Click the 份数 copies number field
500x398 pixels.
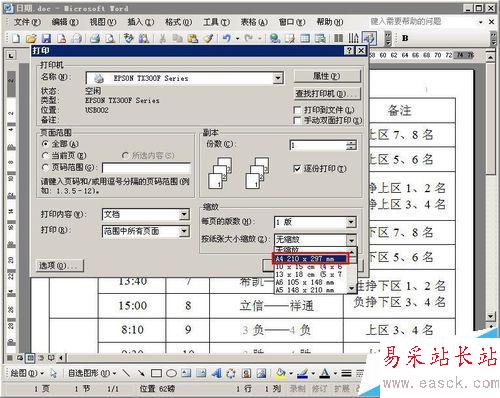[318, 145]
